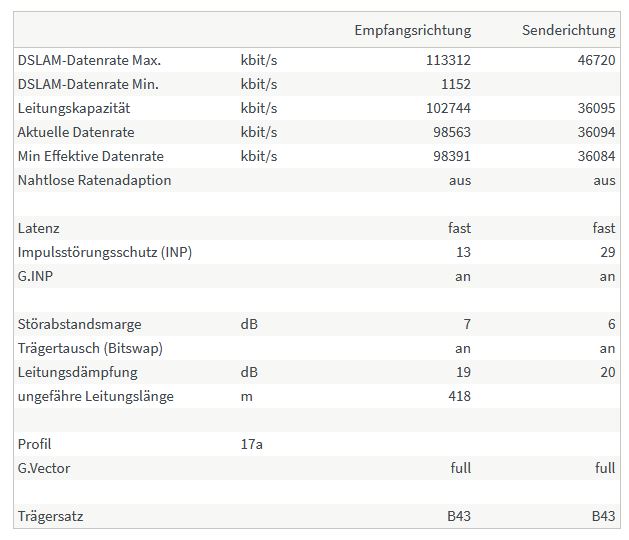629x540 pixels.
Task: Select the Trägertausch (Bitswap) label
Action: pos(90,348)
